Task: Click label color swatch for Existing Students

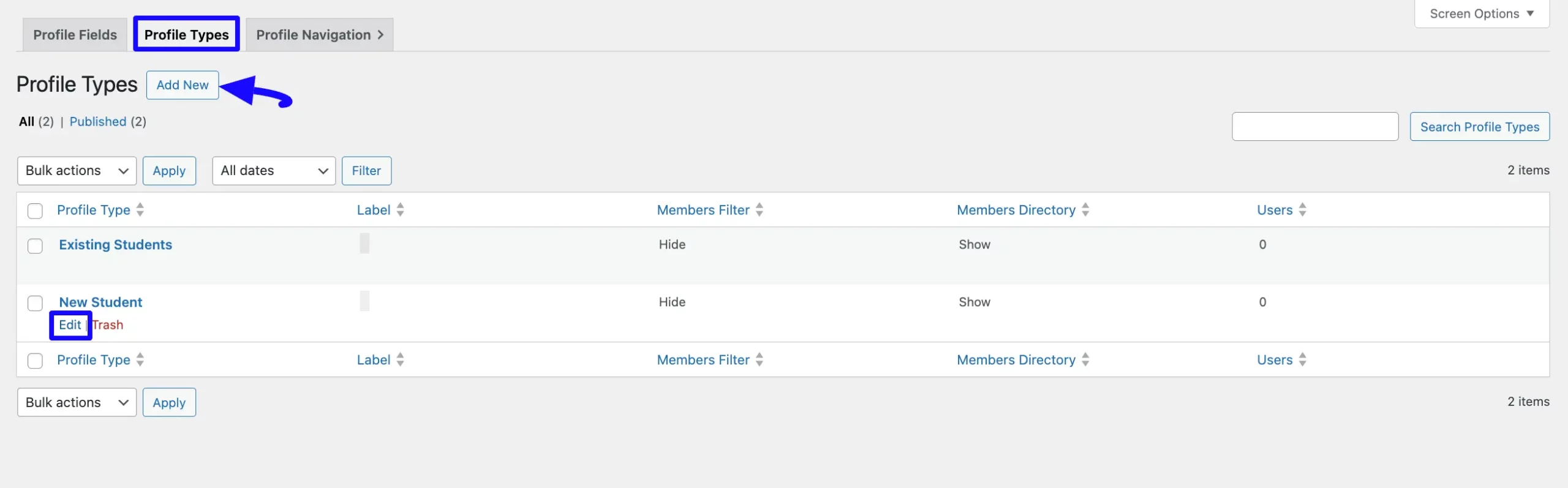Action: point(364,243)
